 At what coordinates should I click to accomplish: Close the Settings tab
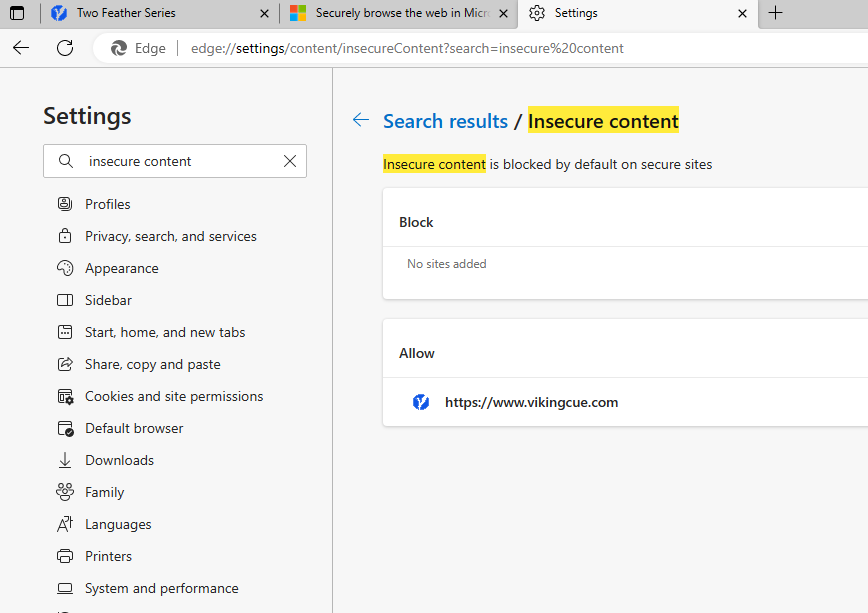[742, 14]
